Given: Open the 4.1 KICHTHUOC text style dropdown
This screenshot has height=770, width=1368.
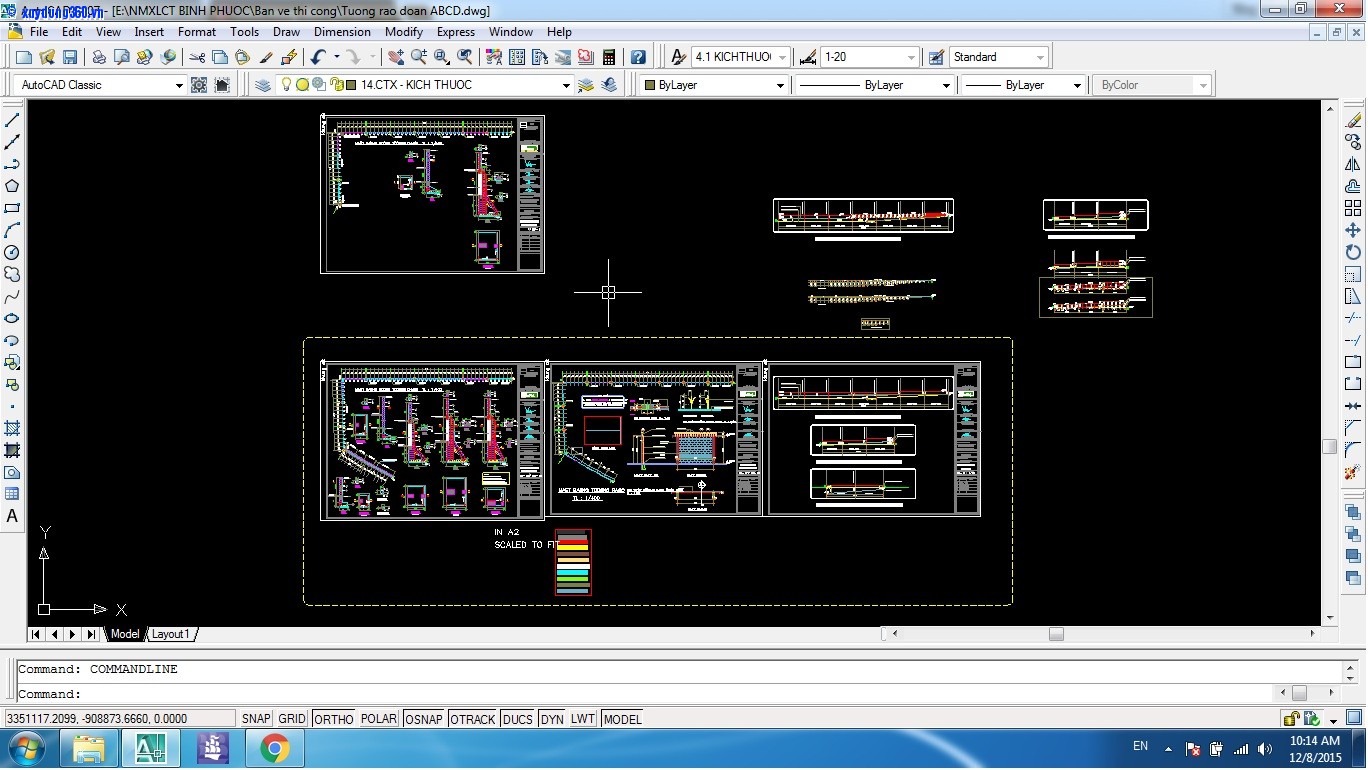Looking at the screenshot, I should [x=782, y=57].
